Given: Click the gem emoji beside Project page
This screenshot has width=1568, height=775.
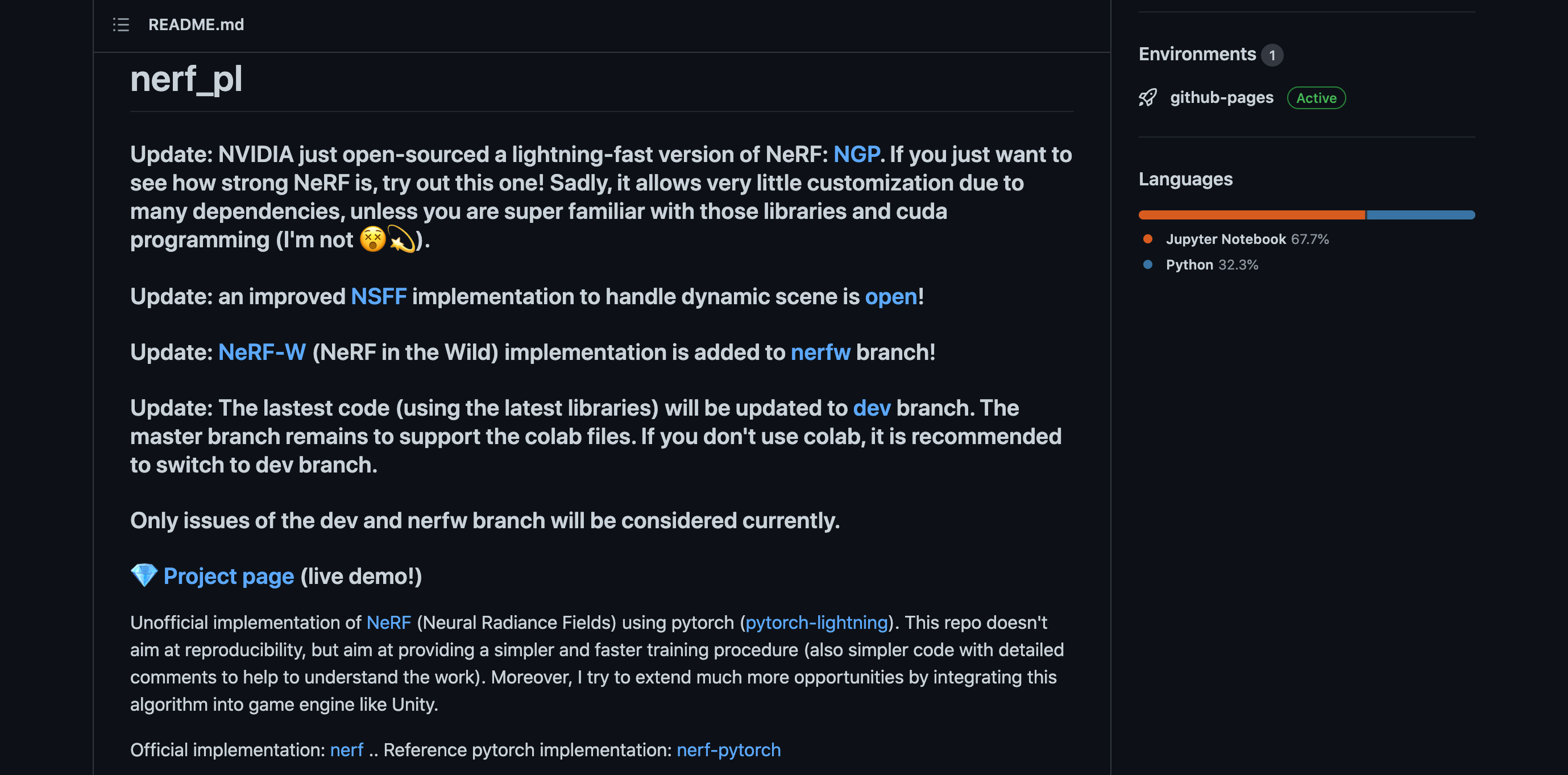Looking at the screenshot, I should 144,575.
